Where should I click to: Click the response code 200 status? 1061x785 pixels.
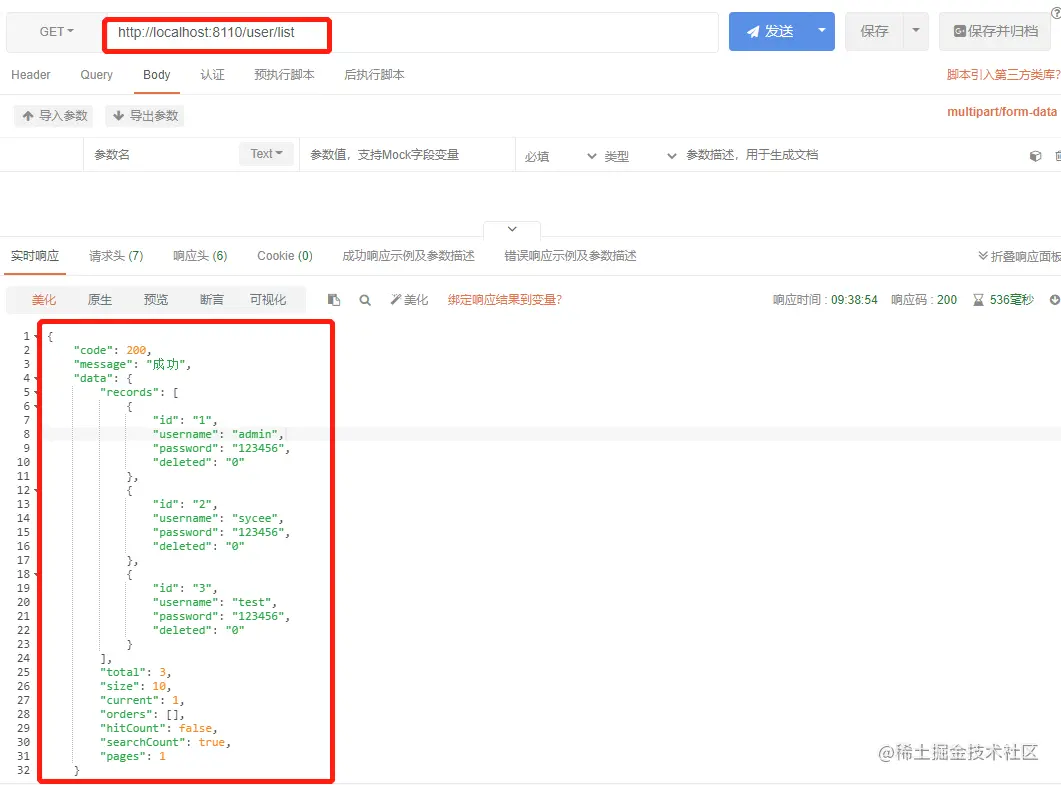(x=924, y=300)
